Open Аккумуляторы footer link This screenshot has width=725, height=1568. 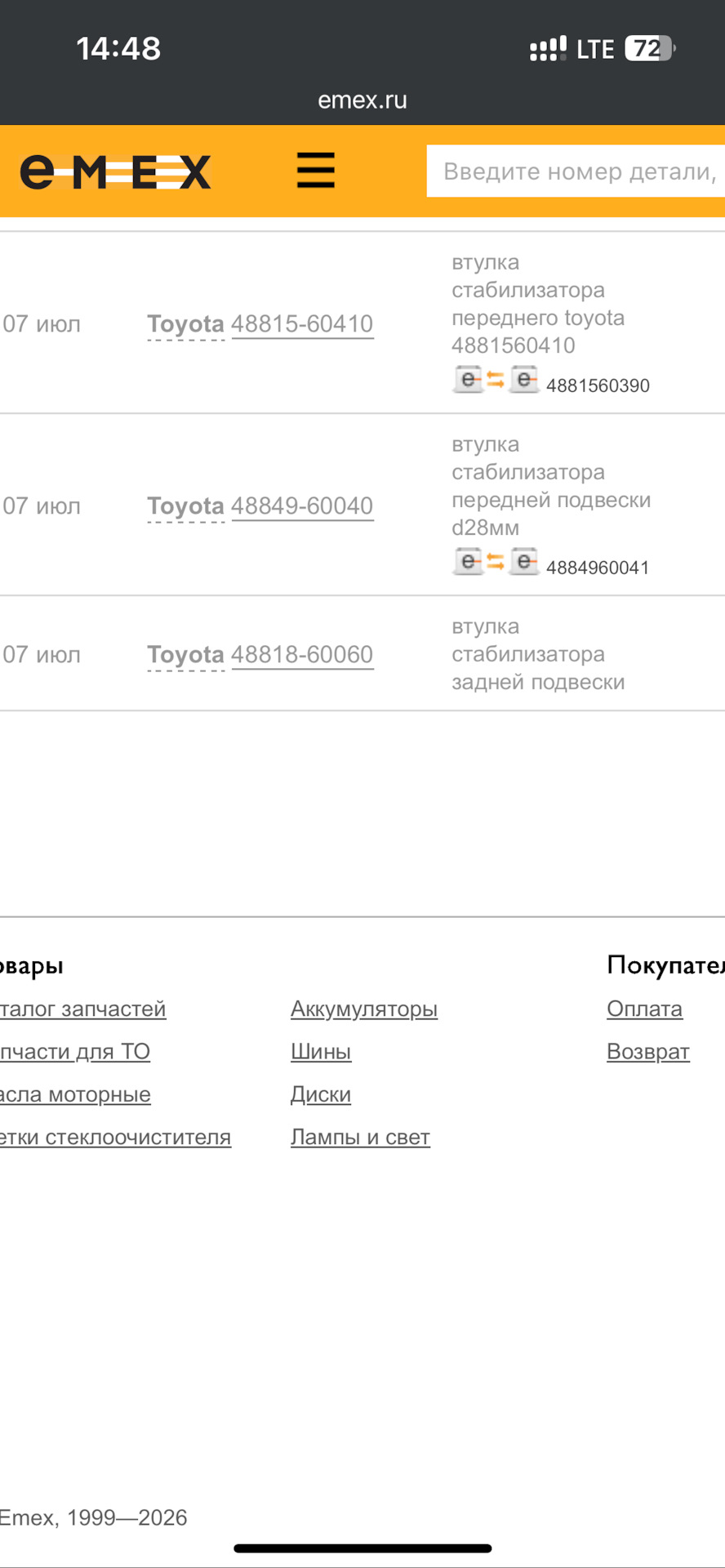[x=364, y=1009]
